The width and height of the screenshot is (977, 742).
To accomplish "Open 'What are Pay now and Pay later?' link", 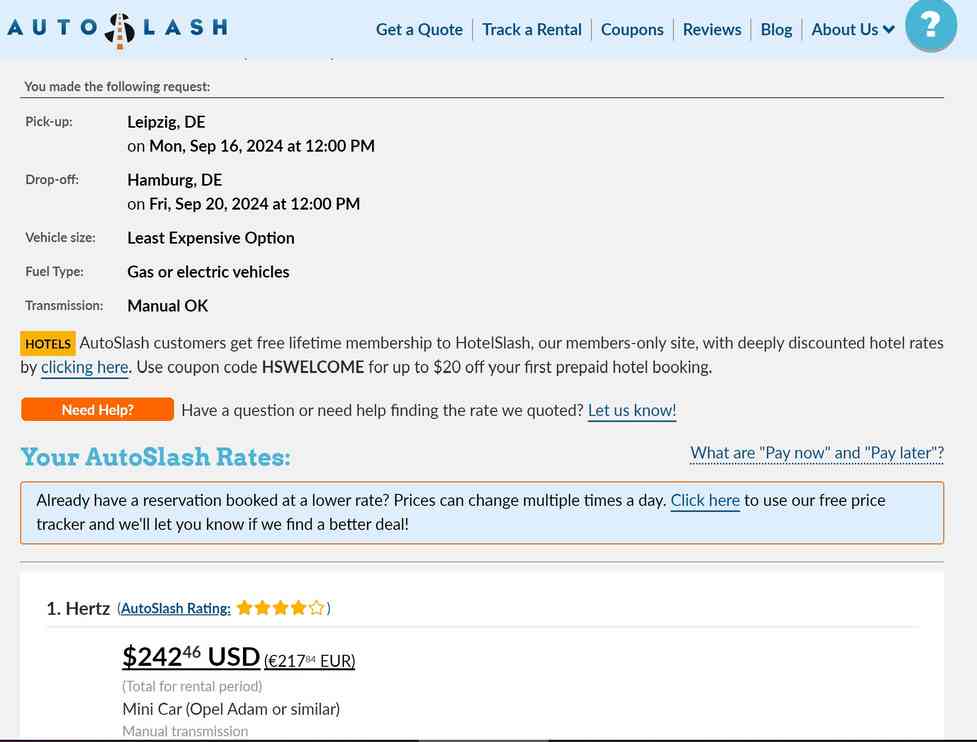I will (x=817, y=453).
